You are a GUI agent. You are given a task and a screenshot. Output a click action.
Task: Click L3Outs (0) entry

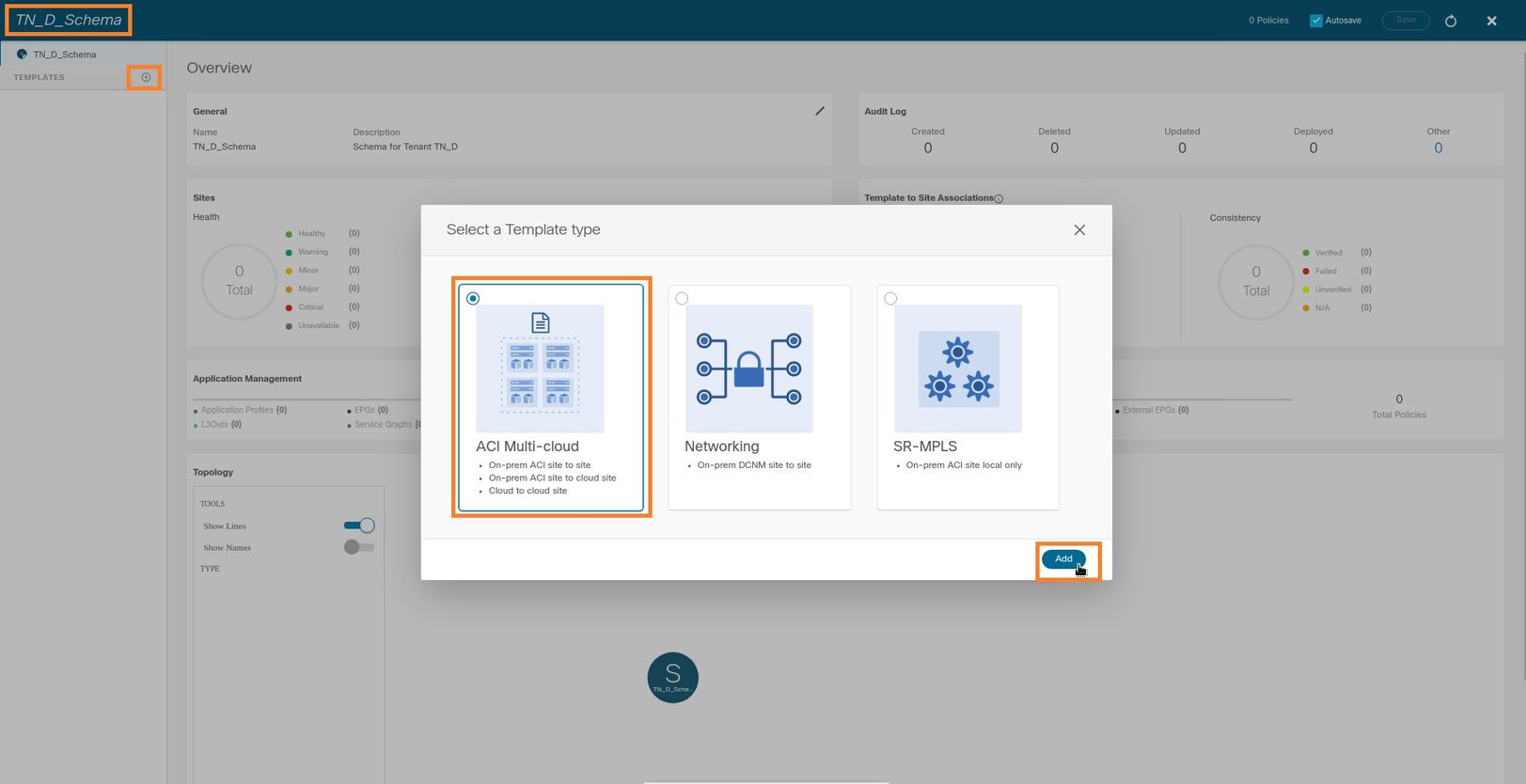click(x=217, y=424)
